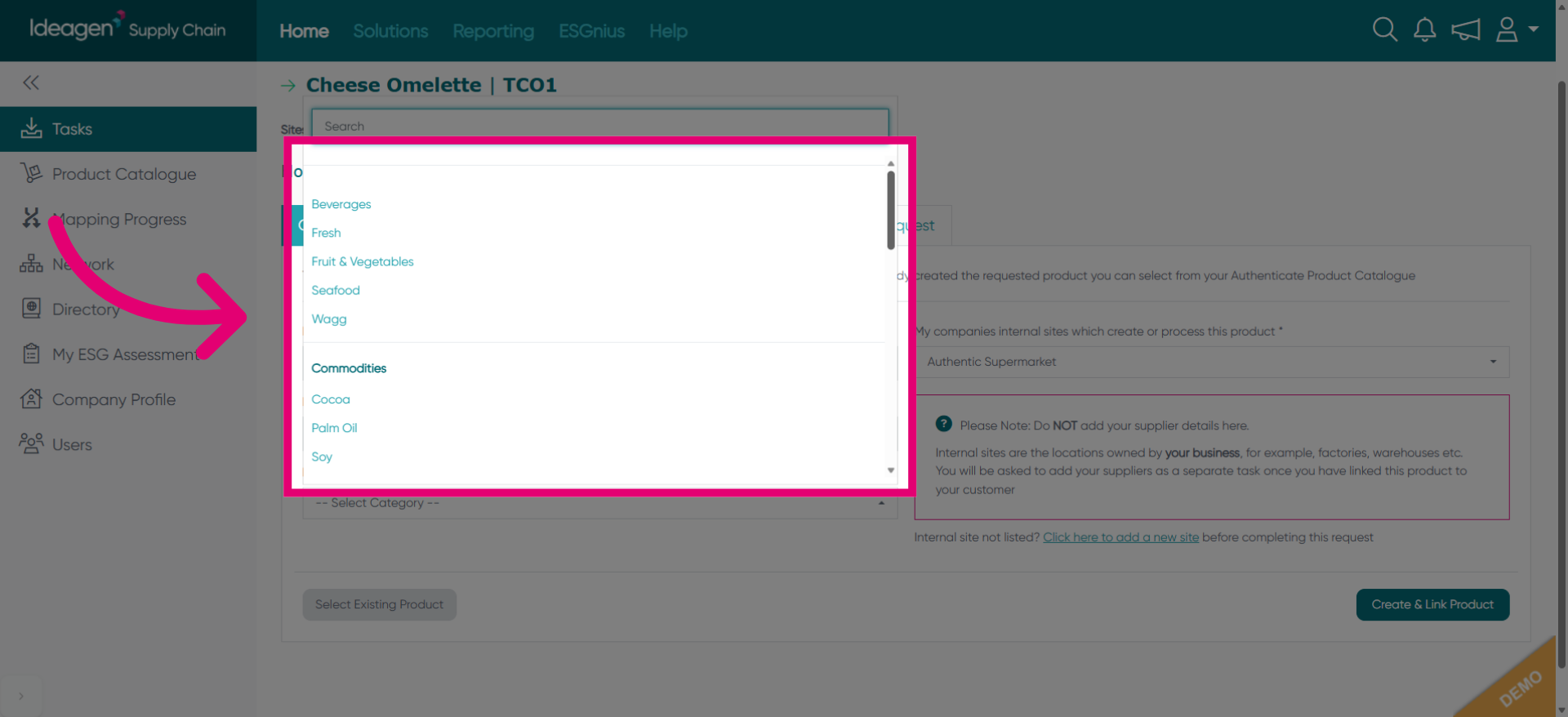Open the Help menu

tap(668, 31)
